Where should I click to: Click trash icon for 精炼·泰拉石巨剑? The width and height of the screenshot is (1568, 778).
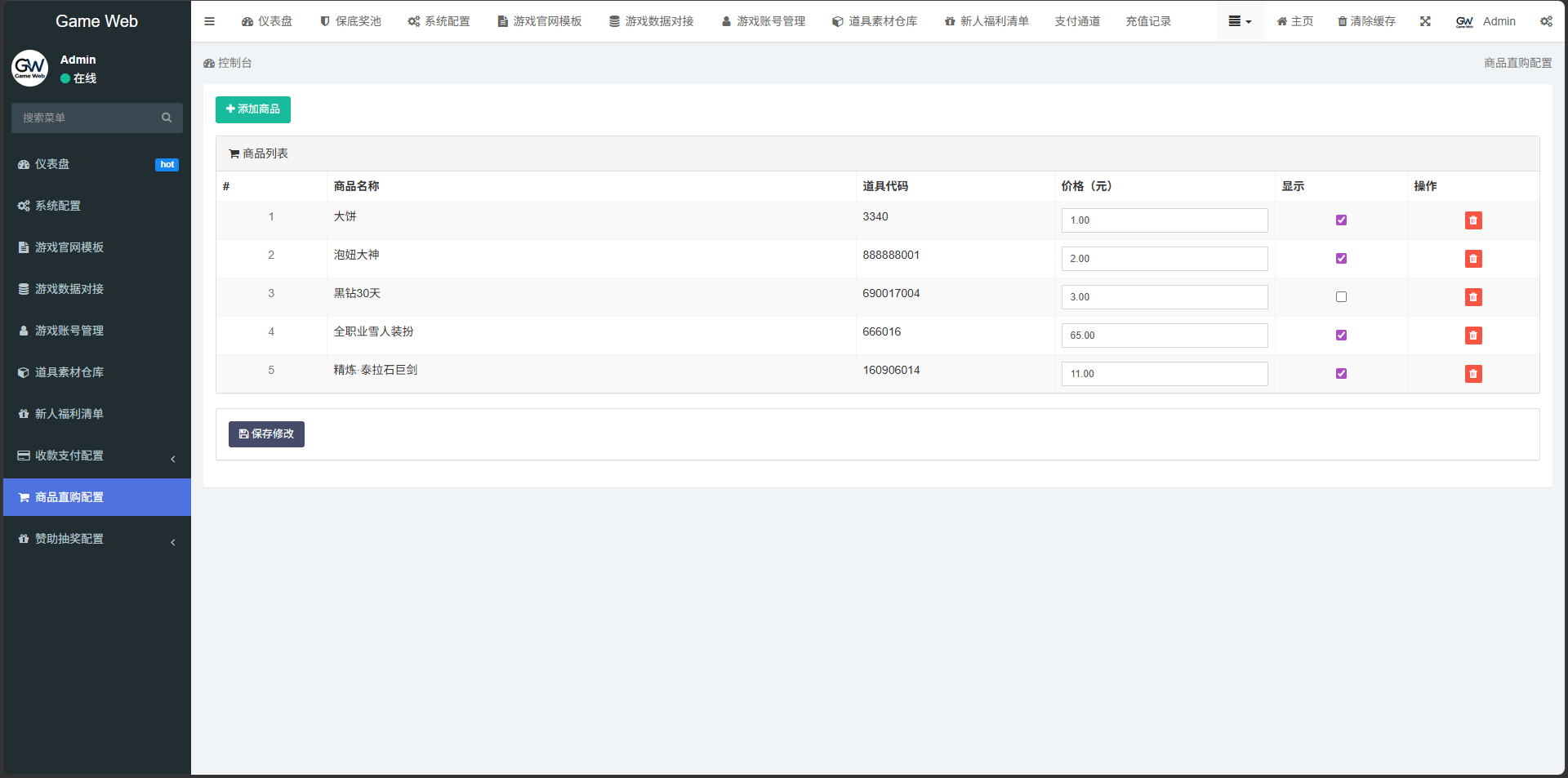coord(1472,374)
